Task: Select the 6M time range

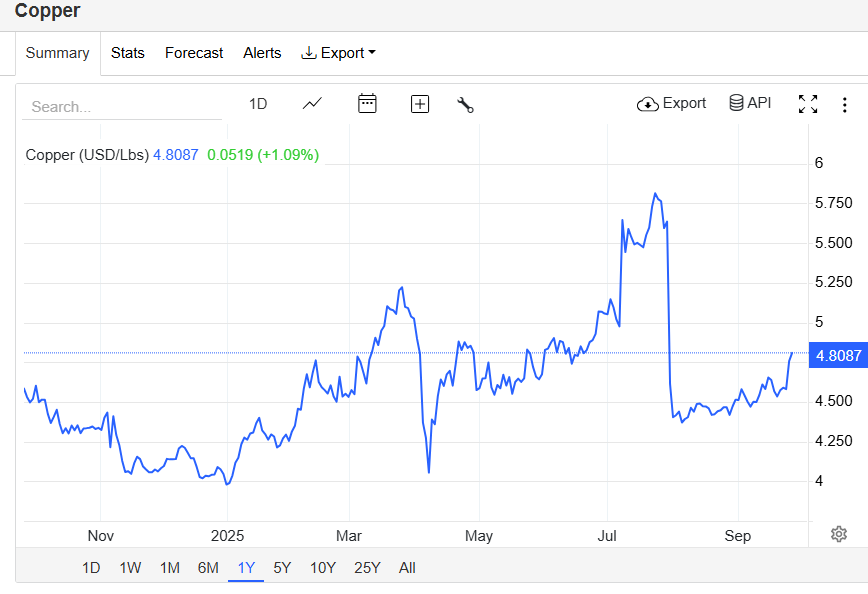Action: tap(208, 568)
